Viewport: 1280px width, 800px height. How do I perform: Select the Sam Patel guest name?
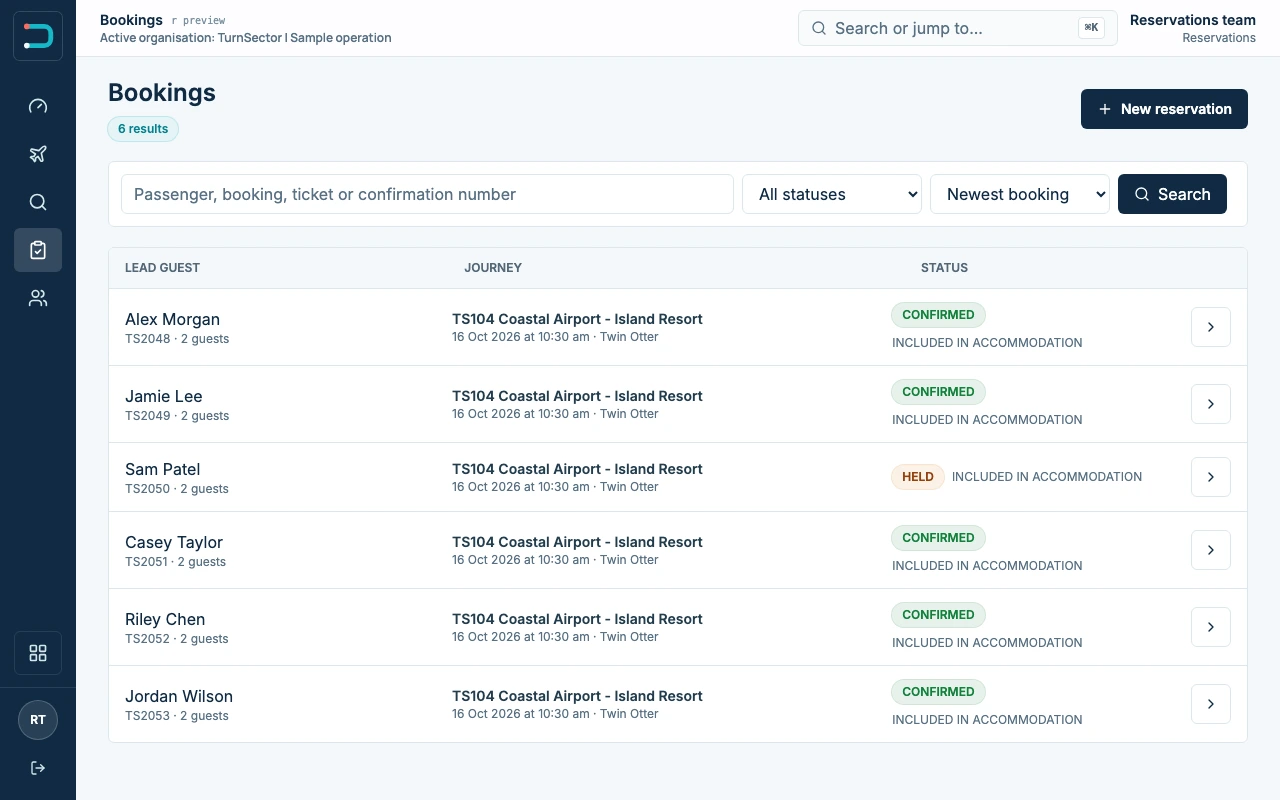pos(162,469)
